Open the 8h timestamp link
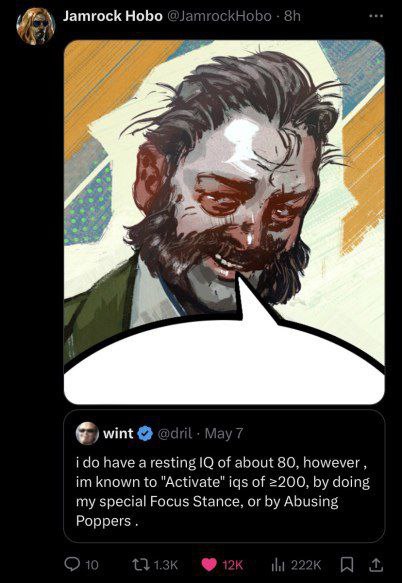402x583 pixels. pyautogui.click(x=292, y=16)
